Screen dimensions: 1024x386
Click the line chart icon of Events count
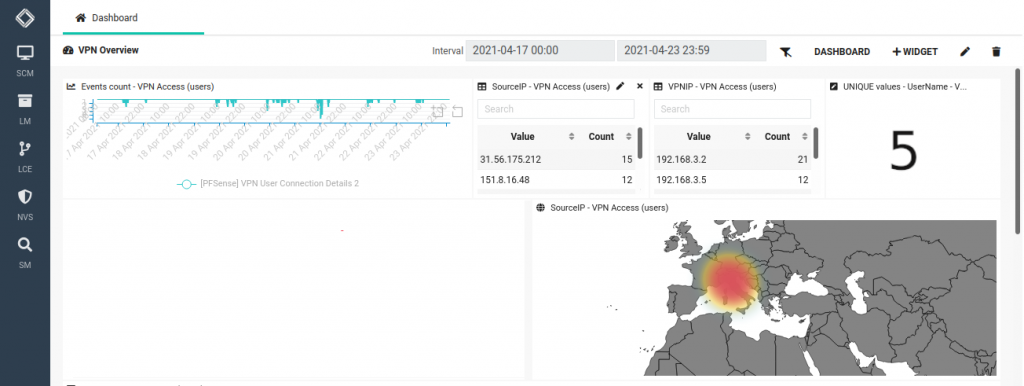click(x=72, y=86)
